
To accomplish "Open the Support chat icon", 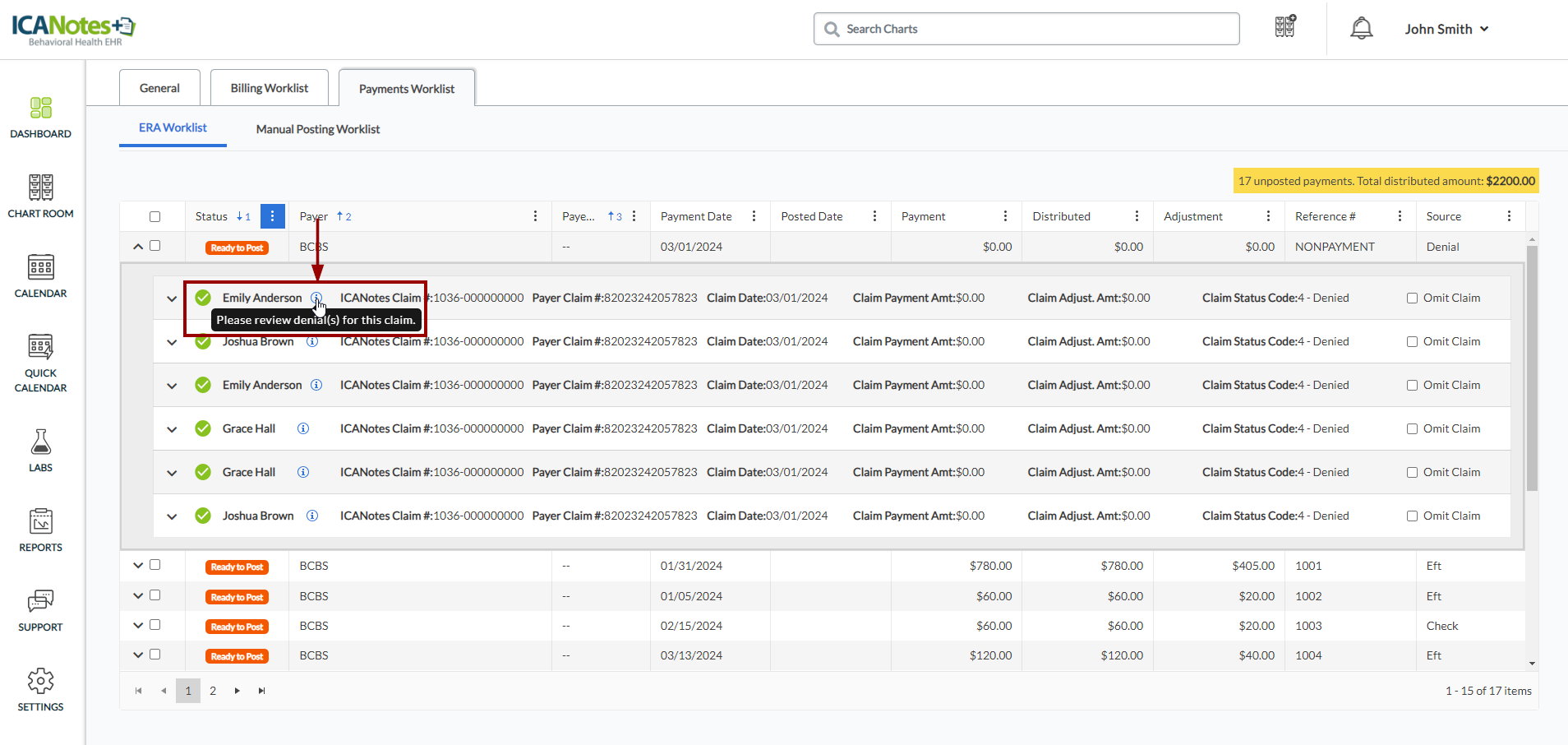I will 40,609.
